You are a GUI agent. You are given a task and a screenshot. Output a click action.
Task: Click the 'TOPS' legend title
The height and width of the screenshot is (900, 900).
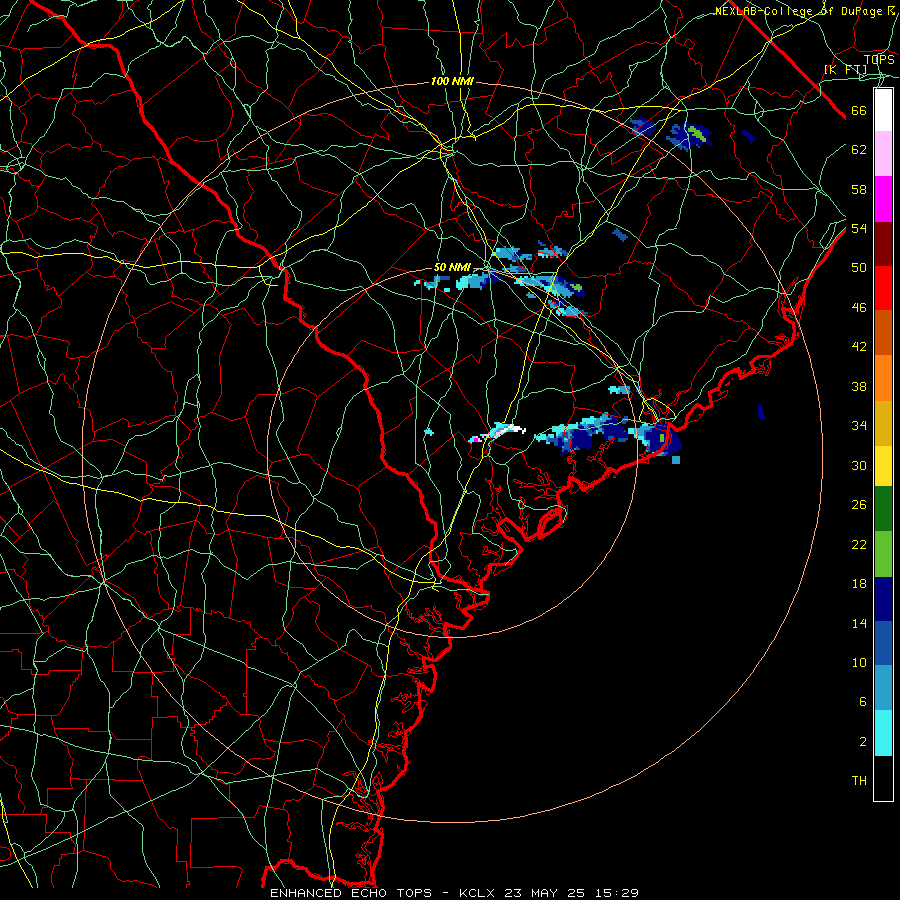point(879,60)
